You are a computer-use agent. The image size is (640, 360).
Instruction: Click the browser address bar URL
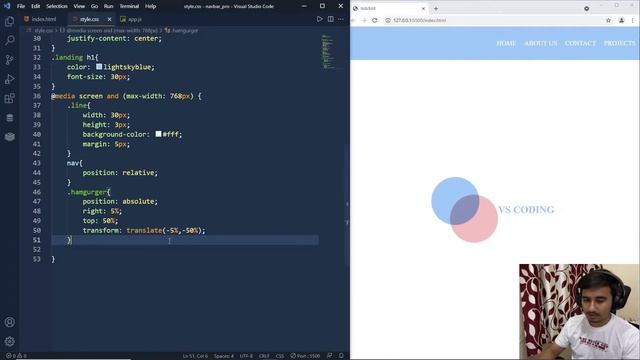tap(419, 20)
